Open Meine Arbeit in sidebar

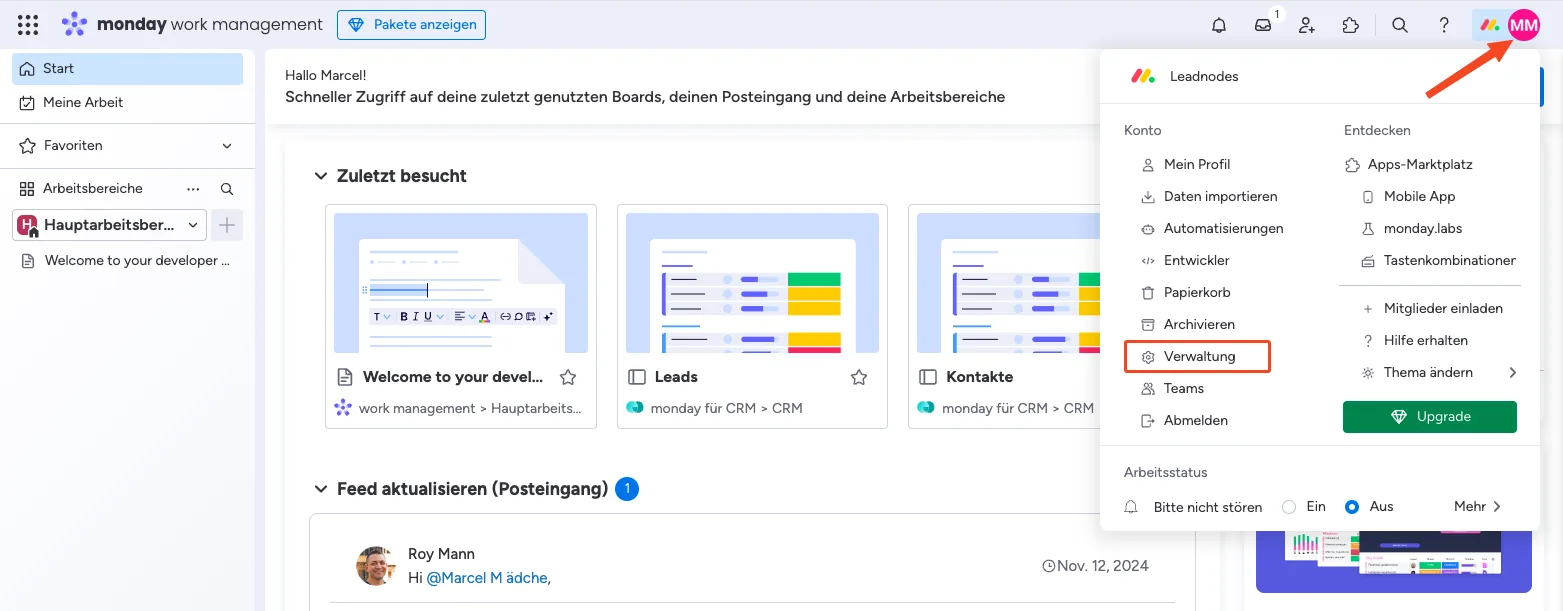point(127,102)
